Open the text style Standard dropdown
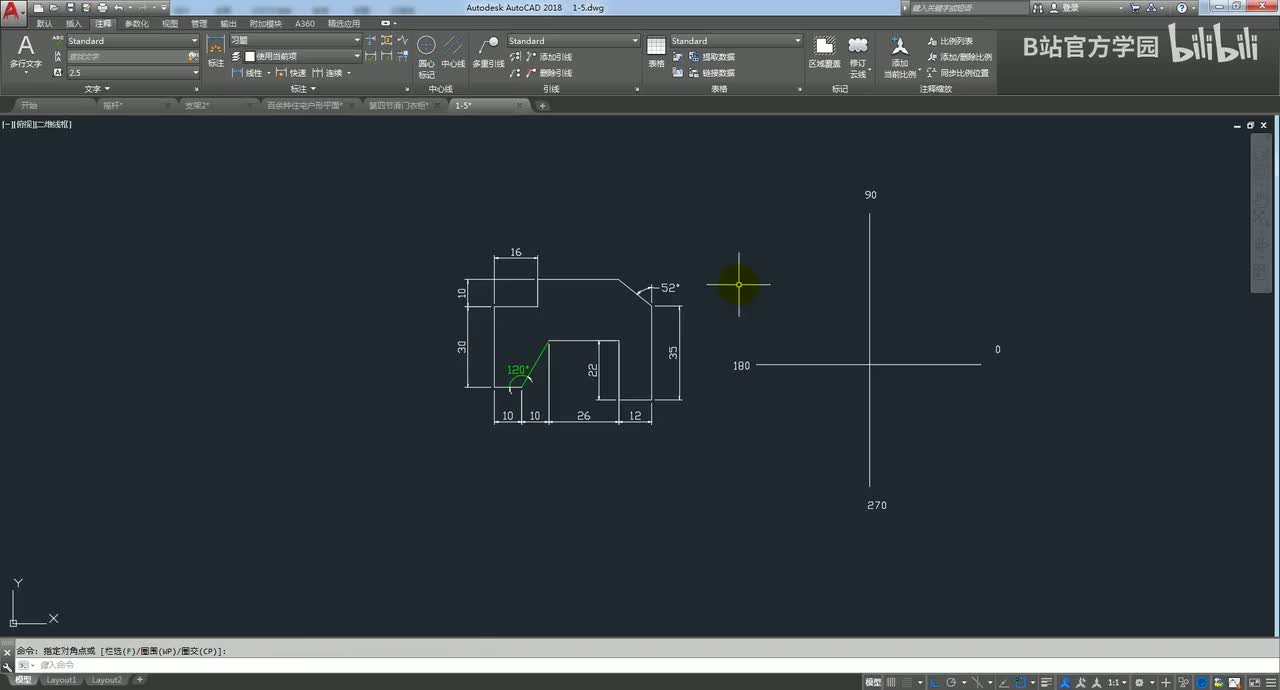Viewport: 1280px width, 690px height. coord(133,41)
